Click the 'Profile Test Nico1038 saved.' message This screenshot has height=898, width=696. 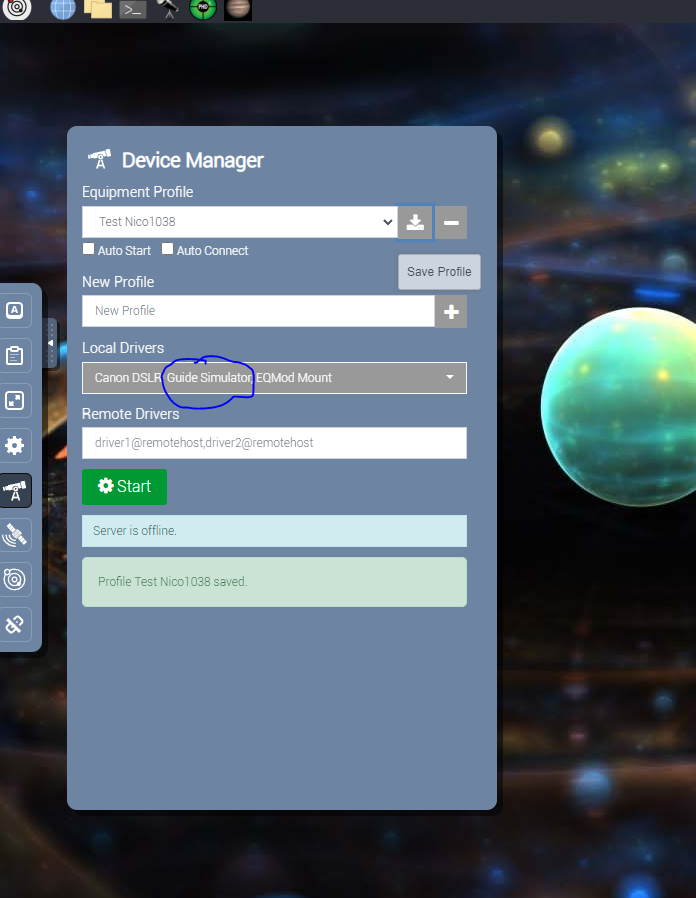pos(172,582)
